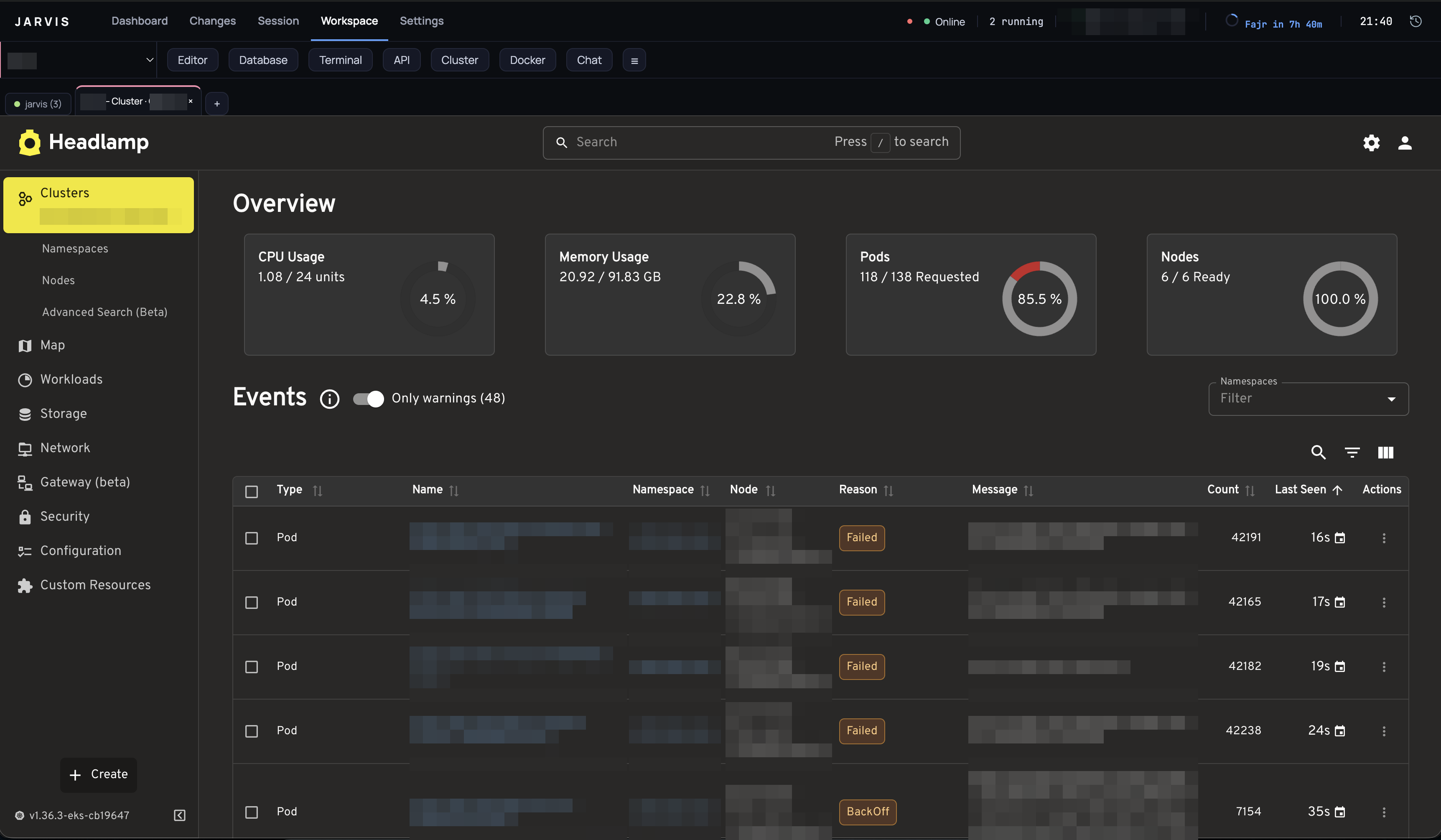Viewport: 1441px width, 840px height.
Task: Open the Docker workspace button
Action: pos(527,60)
